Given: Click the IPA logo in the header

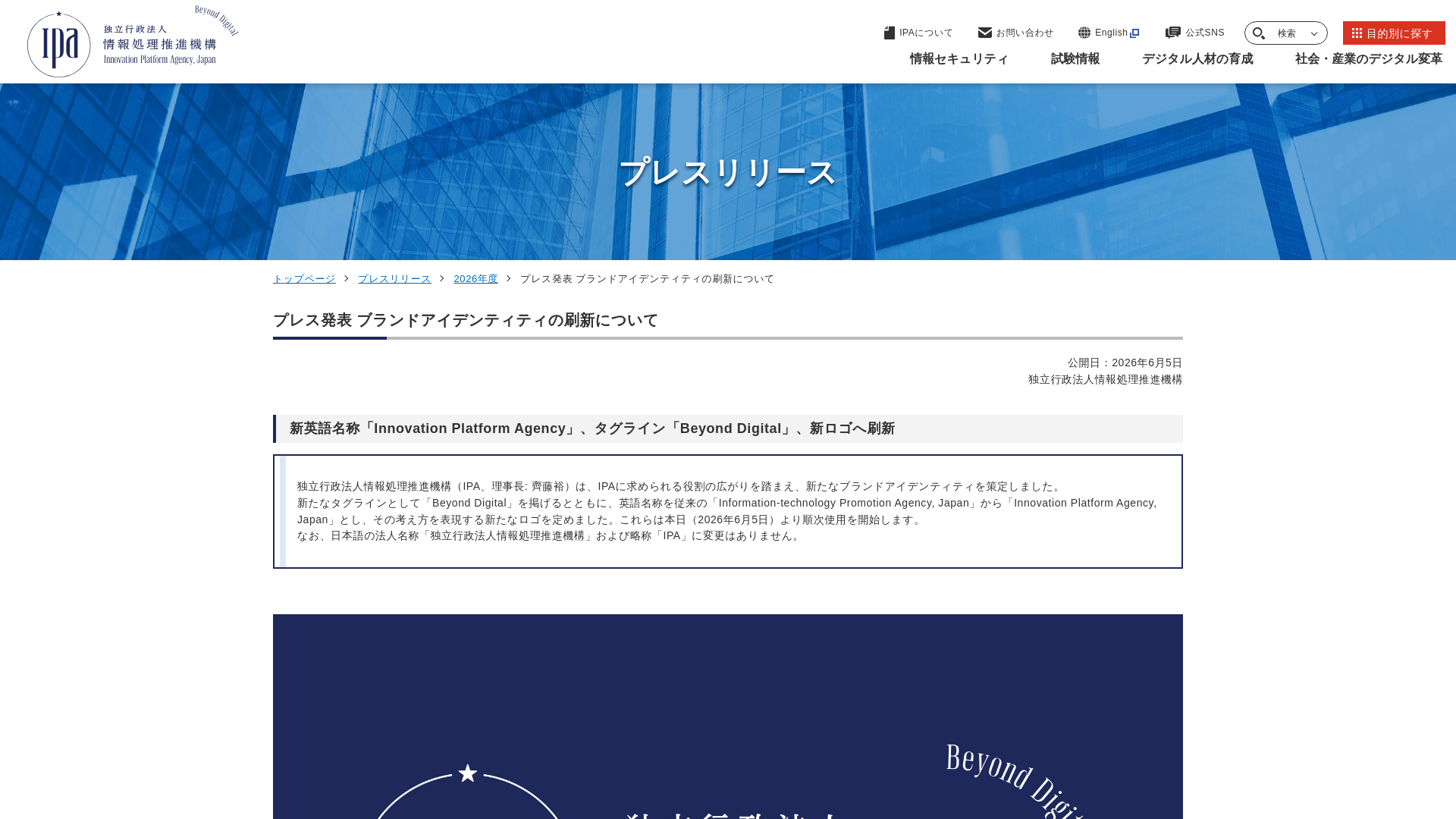Looking at the screenshot, I should pyautogui.click(x=133, y=41).
